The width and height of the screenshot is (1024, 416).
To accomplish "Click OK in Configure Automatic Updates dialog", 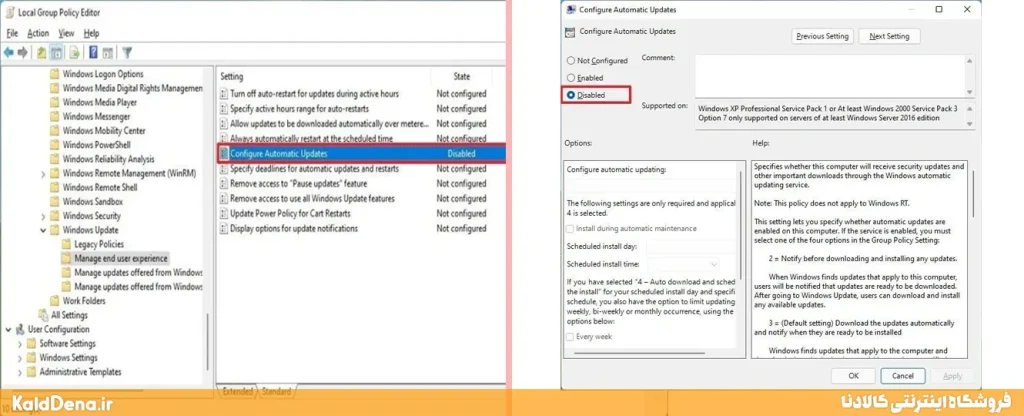I will [x=853, y=376].
